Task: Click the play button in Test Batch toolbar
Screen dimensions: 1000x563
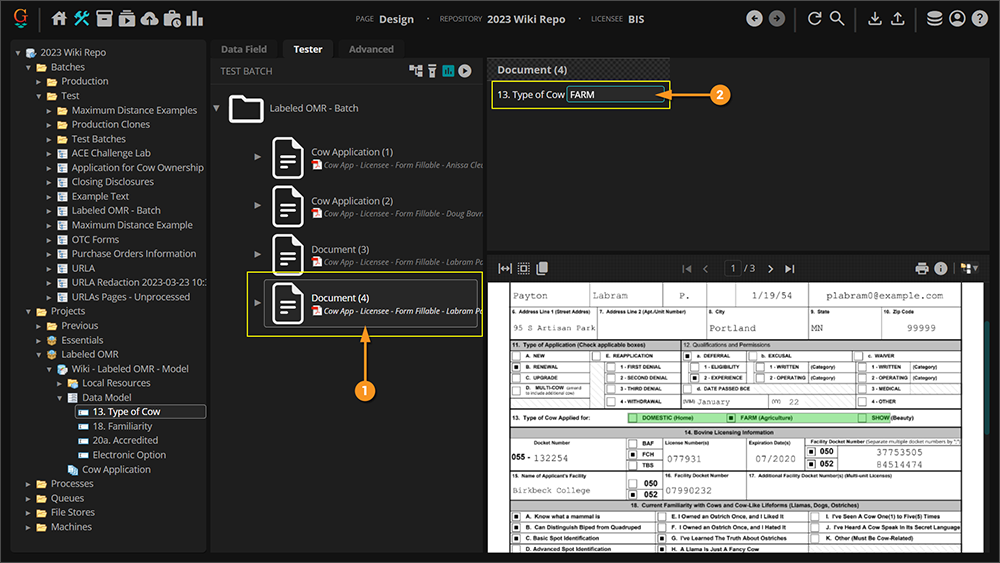Action: pyautogui.click(x=465, y=71)
